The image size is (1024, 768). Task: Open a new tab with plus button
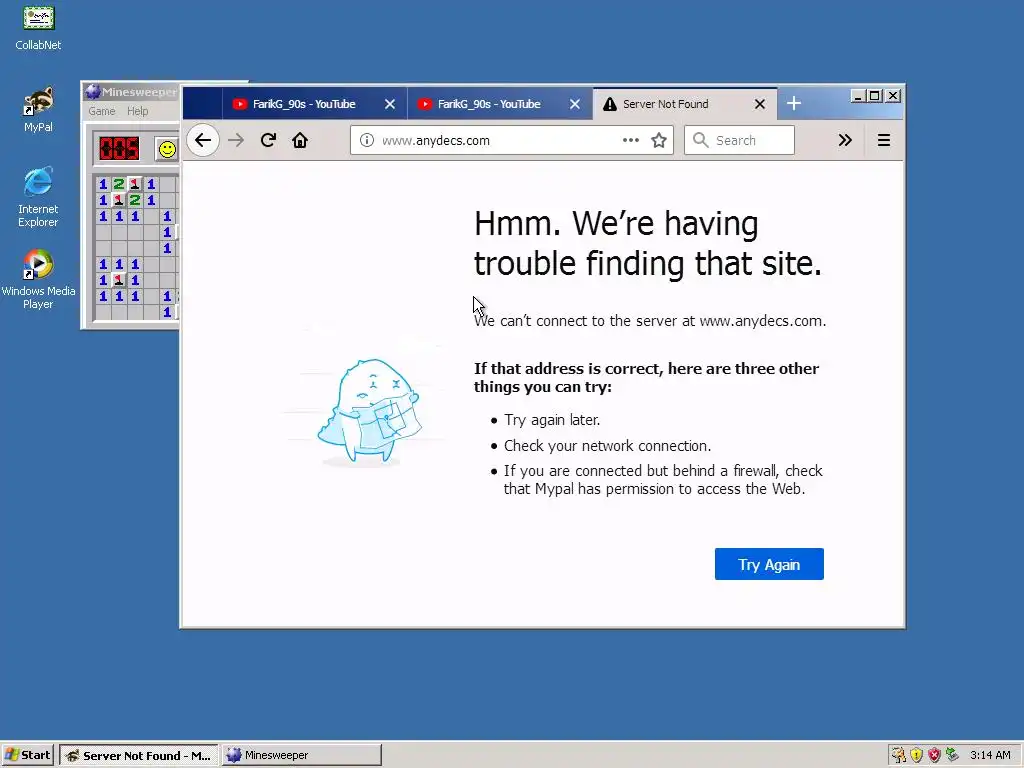(x=793, y=104)
